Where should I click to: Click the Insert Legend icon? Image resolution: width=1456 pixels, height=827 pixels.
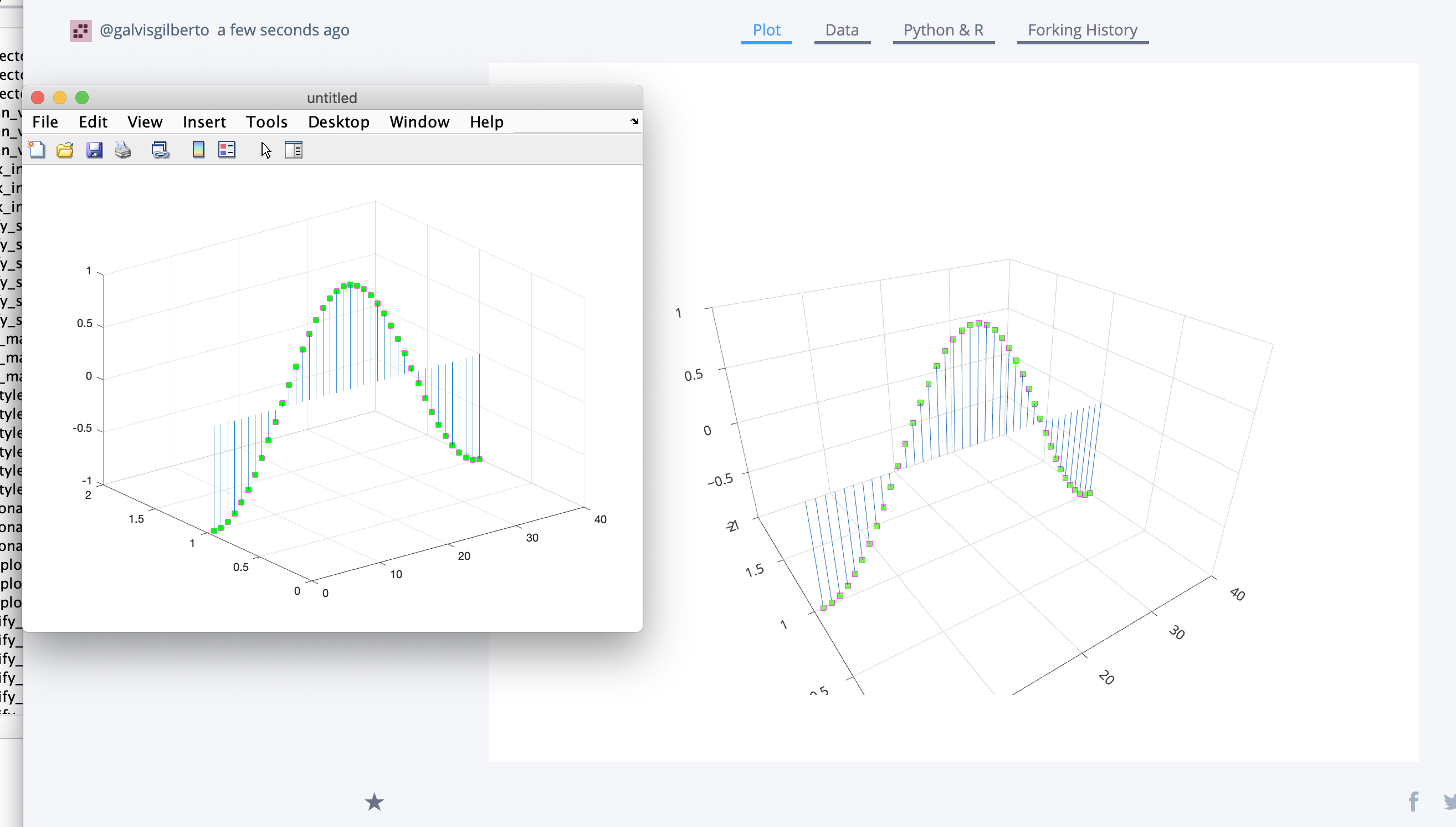click(227, 150)
